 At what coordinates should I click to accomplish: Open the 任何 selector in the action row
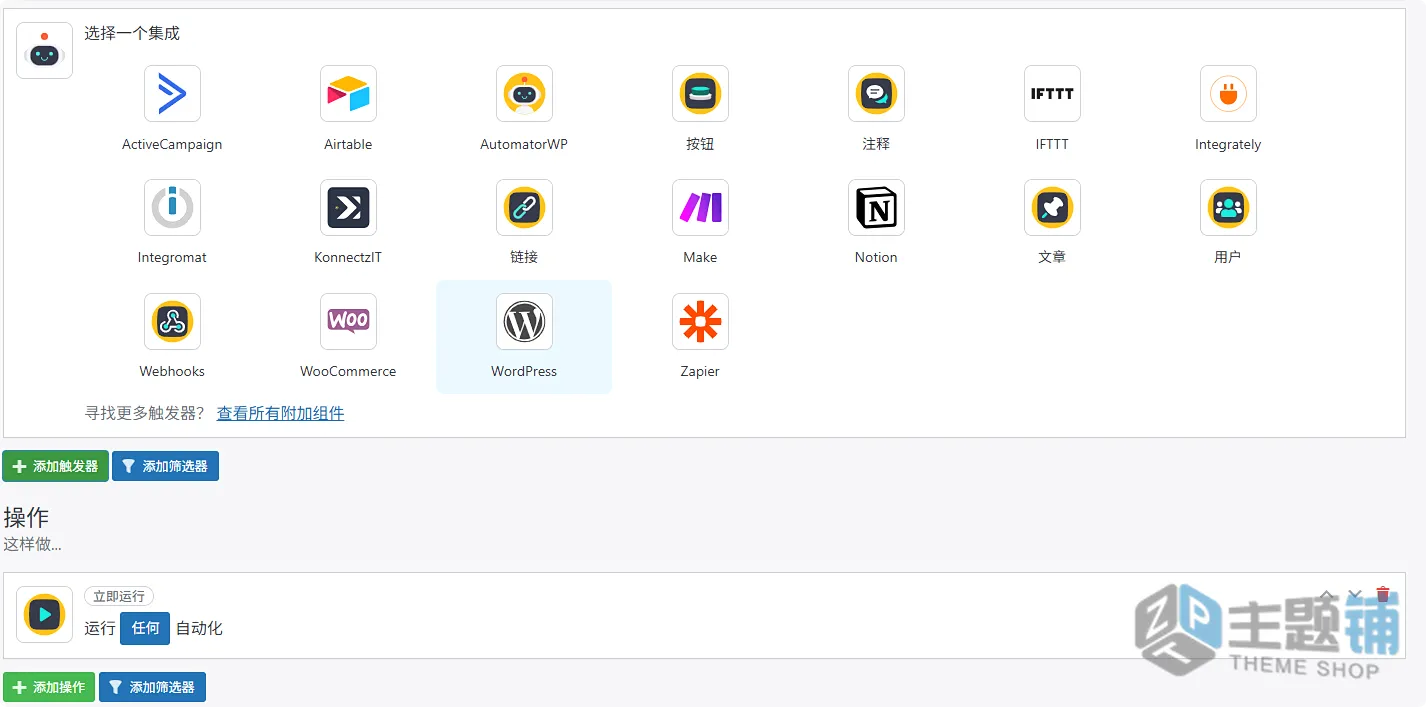(x=145, y=628)
